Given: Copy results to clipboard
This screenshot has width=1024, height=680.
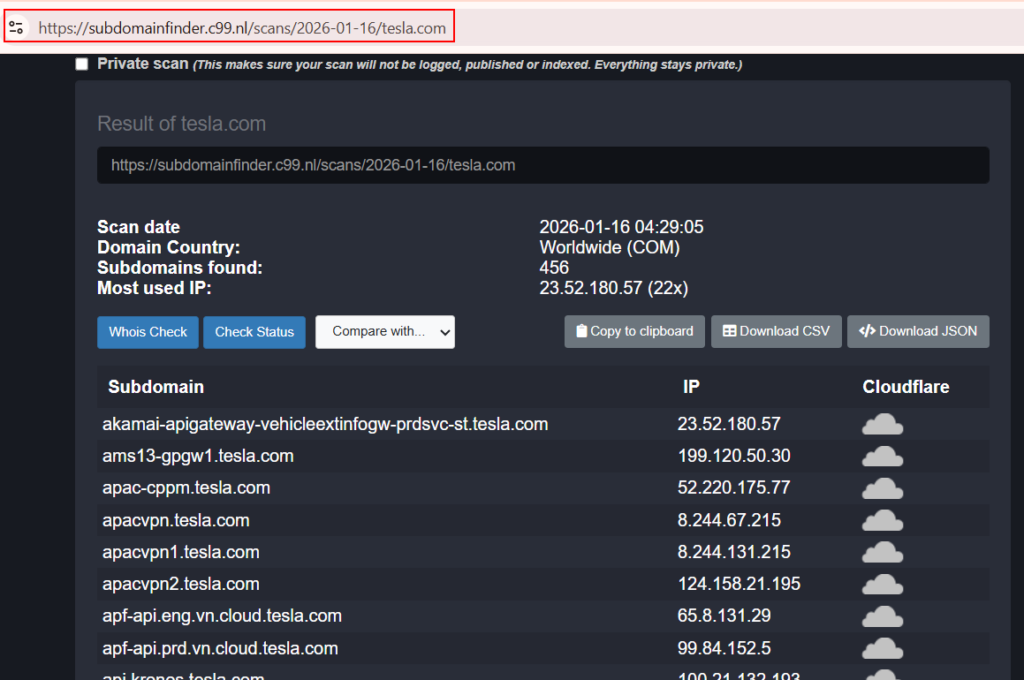Looking at the screenshot, I should [634, 332].
